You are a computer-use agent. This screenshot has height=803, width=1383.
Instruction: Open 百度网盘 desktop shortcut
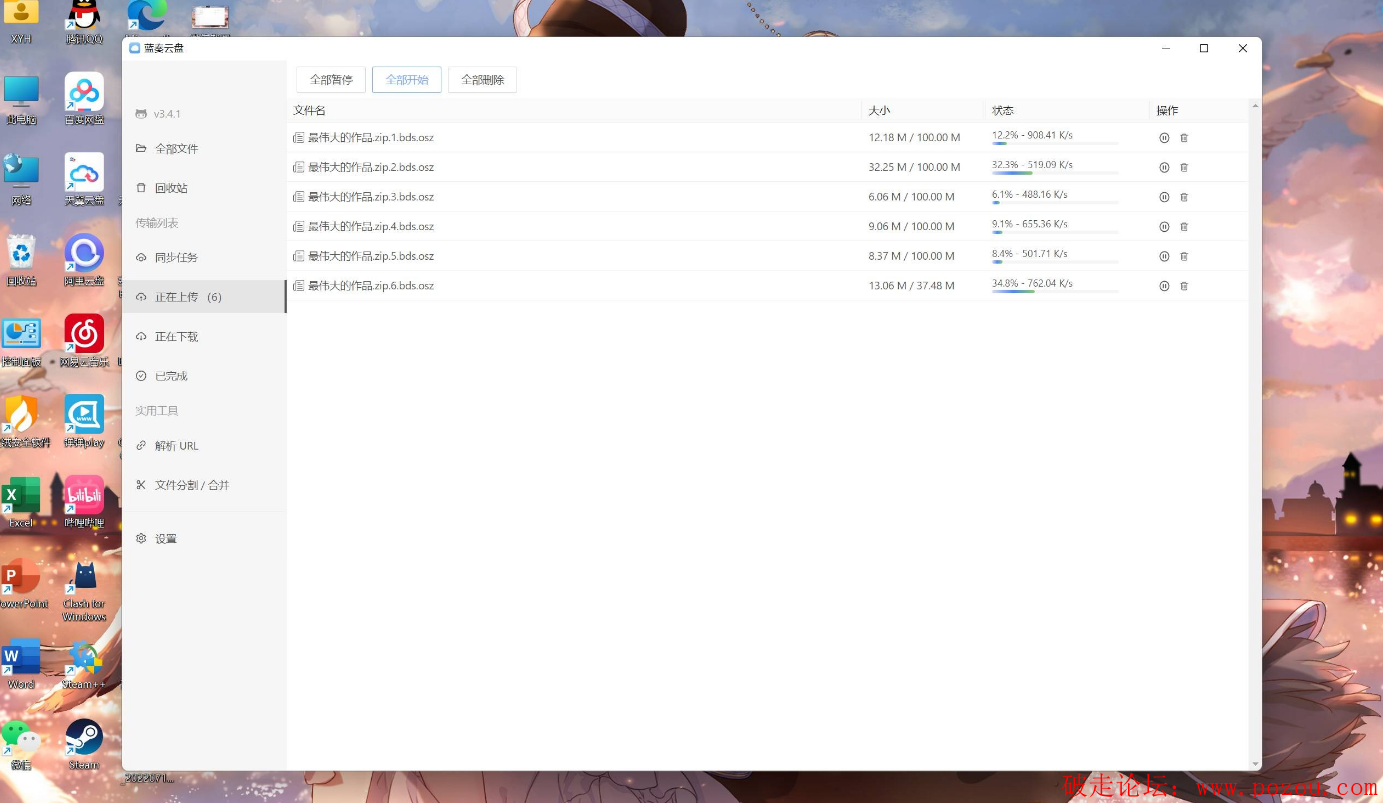click(84, 99)
